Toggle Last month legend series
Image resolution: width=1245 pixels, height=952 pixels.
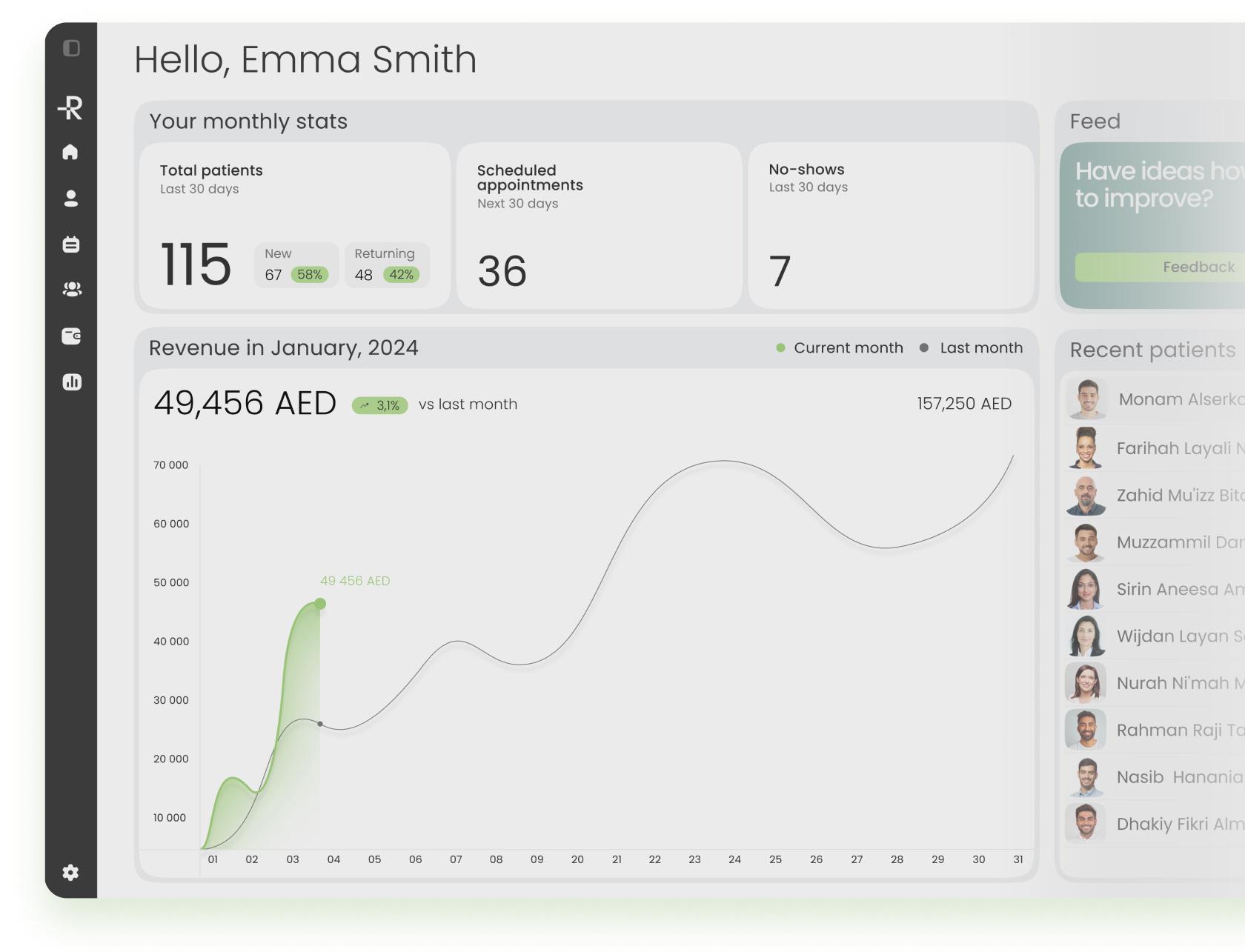(972, 347)
